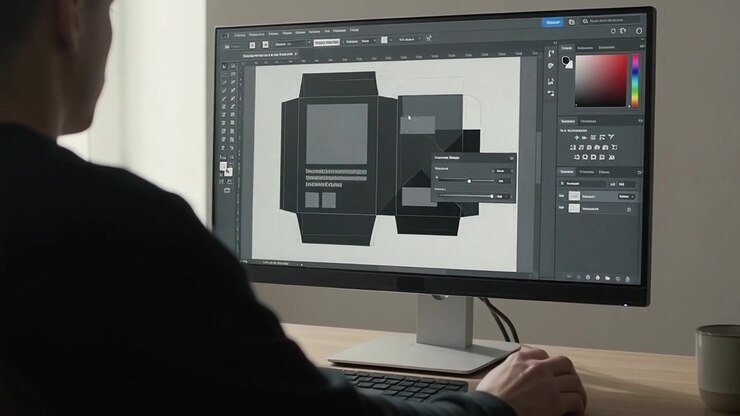Close the floating dialog via its corner icon

512,158
